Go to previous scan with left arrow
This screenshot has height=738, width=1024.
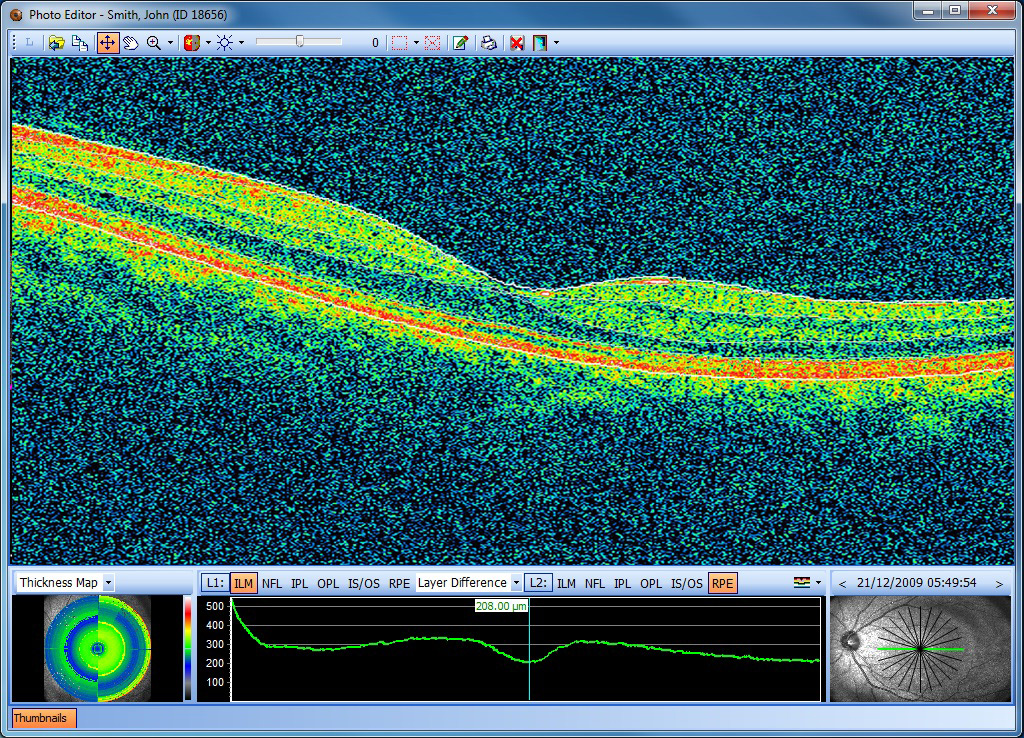[842, 584]
